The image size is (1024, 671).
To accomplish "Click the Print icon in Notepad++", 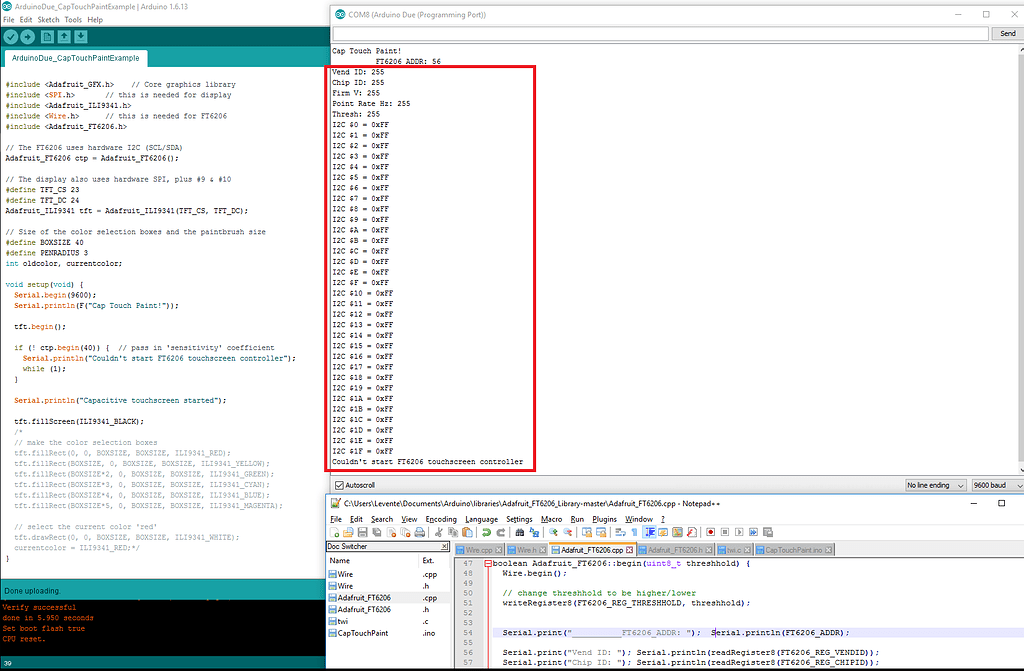I will click(420, 531).
